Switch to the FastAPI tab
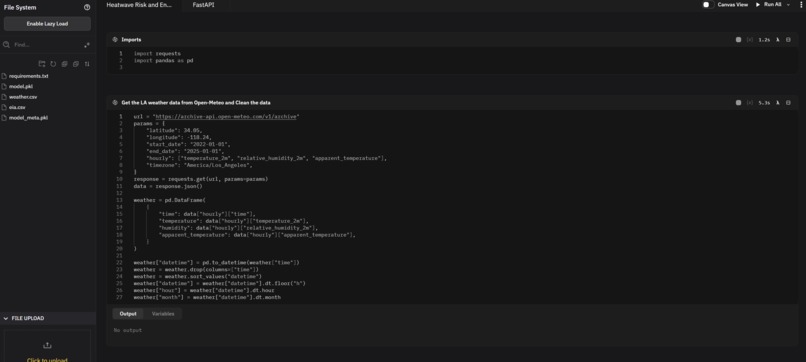The image size is (806, 362). click(204, 5)
